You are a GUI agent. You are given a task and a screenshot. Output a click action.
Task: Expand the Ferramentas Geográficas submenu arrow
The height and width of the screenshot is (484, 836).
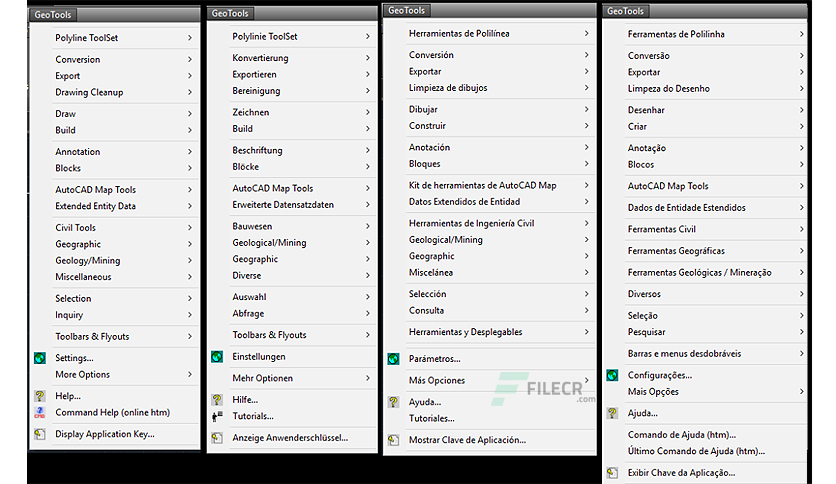coord(802,251)
